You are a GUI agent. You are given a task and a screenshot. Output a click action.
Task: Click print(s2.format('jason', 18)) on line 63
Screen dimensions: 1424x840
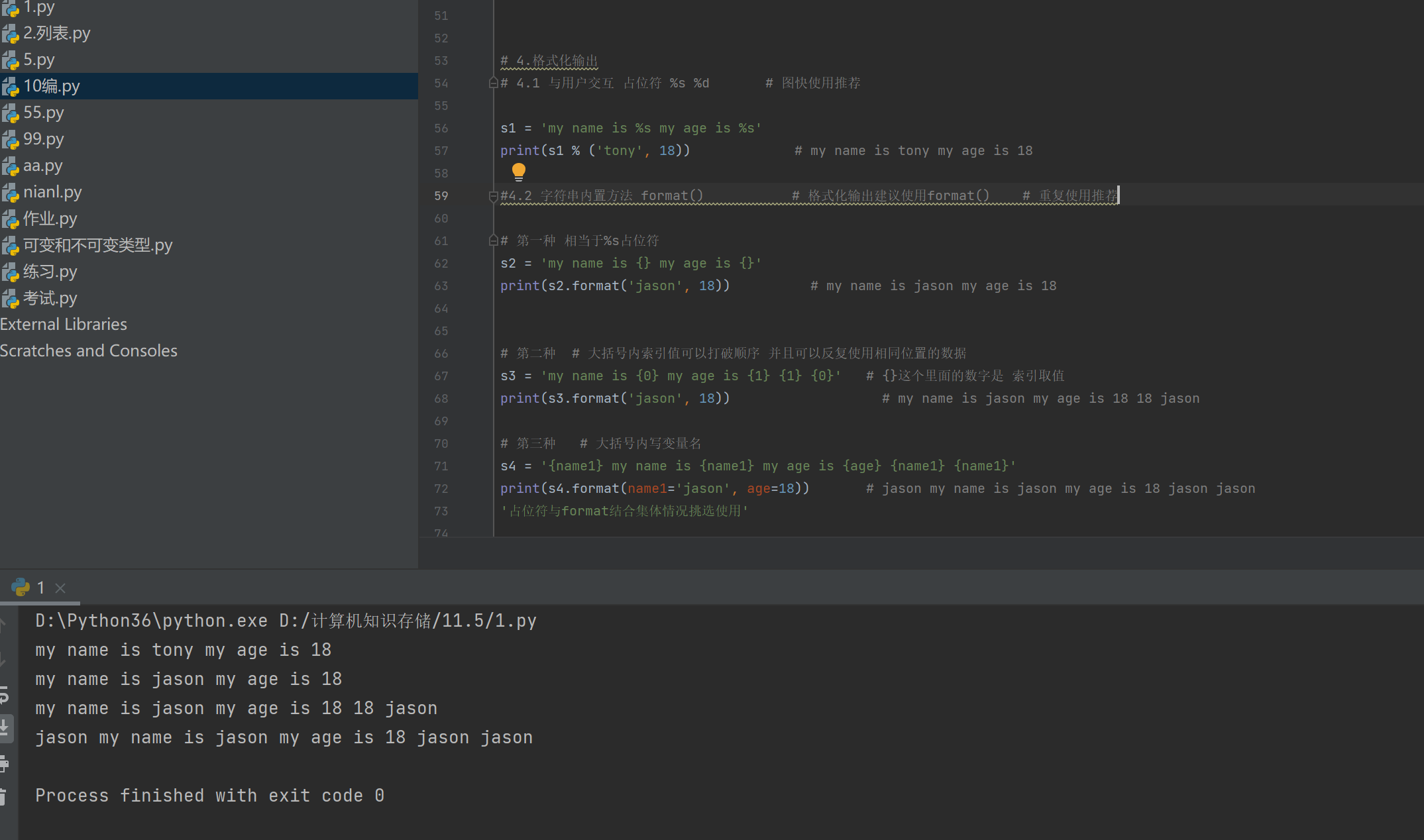click(x=615, y=286)
